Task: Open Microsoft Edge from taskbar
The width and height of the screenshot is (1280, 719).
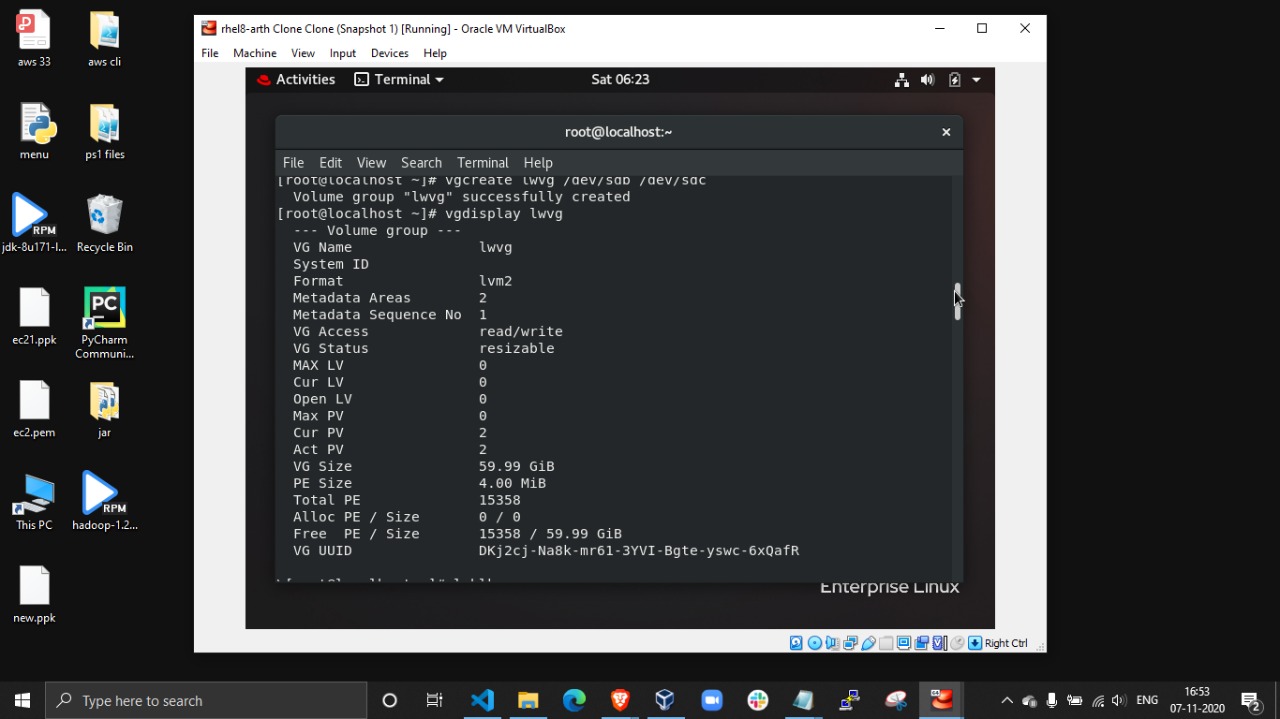Action: (574, 700)
